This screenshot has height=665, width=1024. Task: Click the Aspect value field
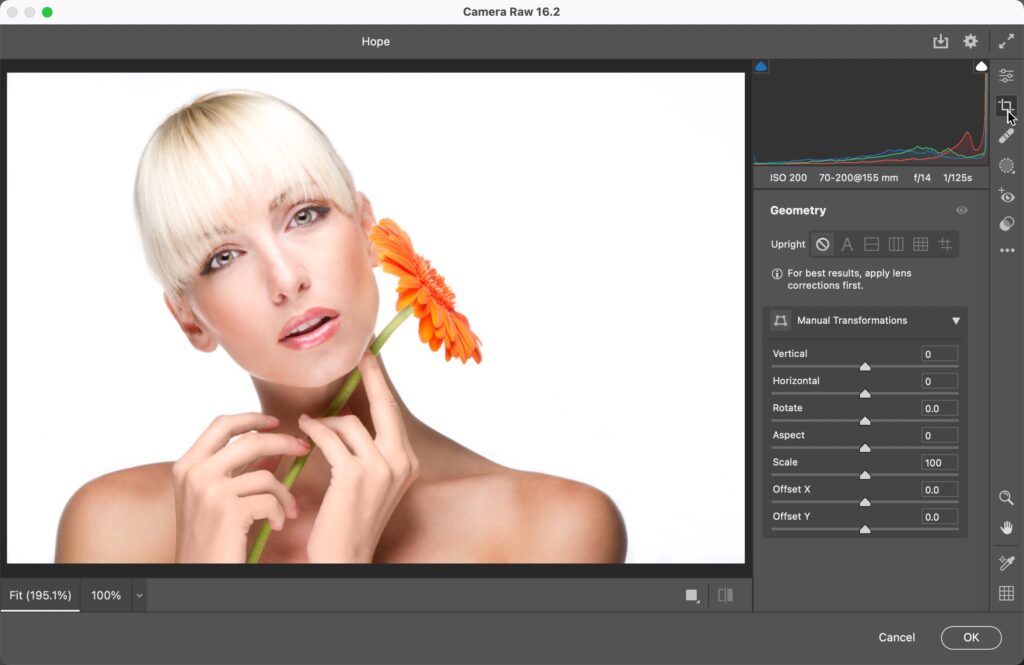(939, 435)
